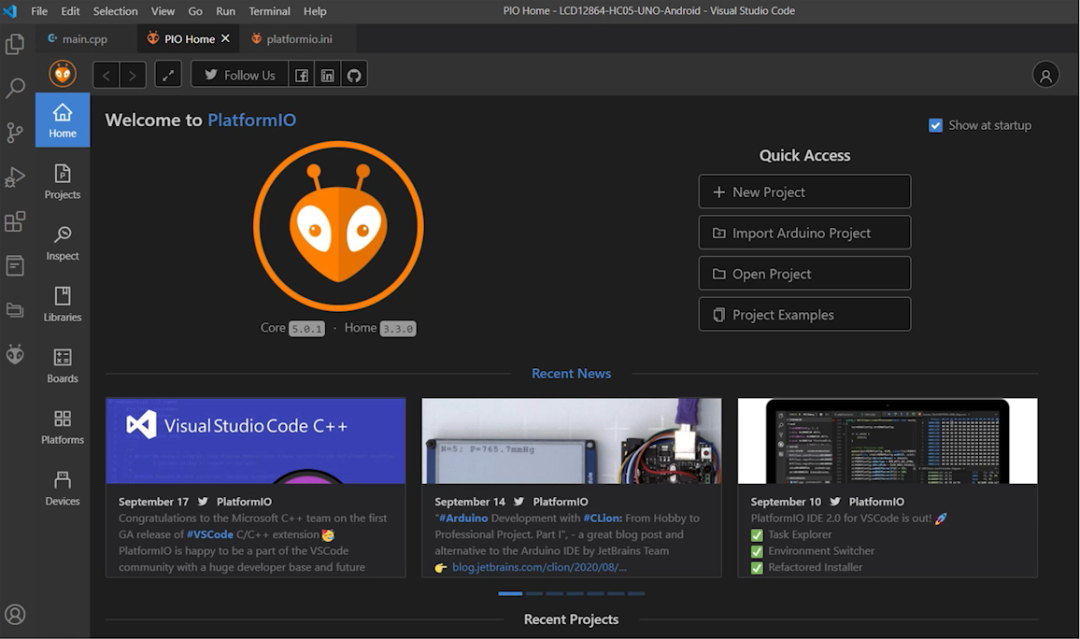This screenshot has height=639, width=1080.
Task: Browse Project Examples
Action: tap(804, 315)
